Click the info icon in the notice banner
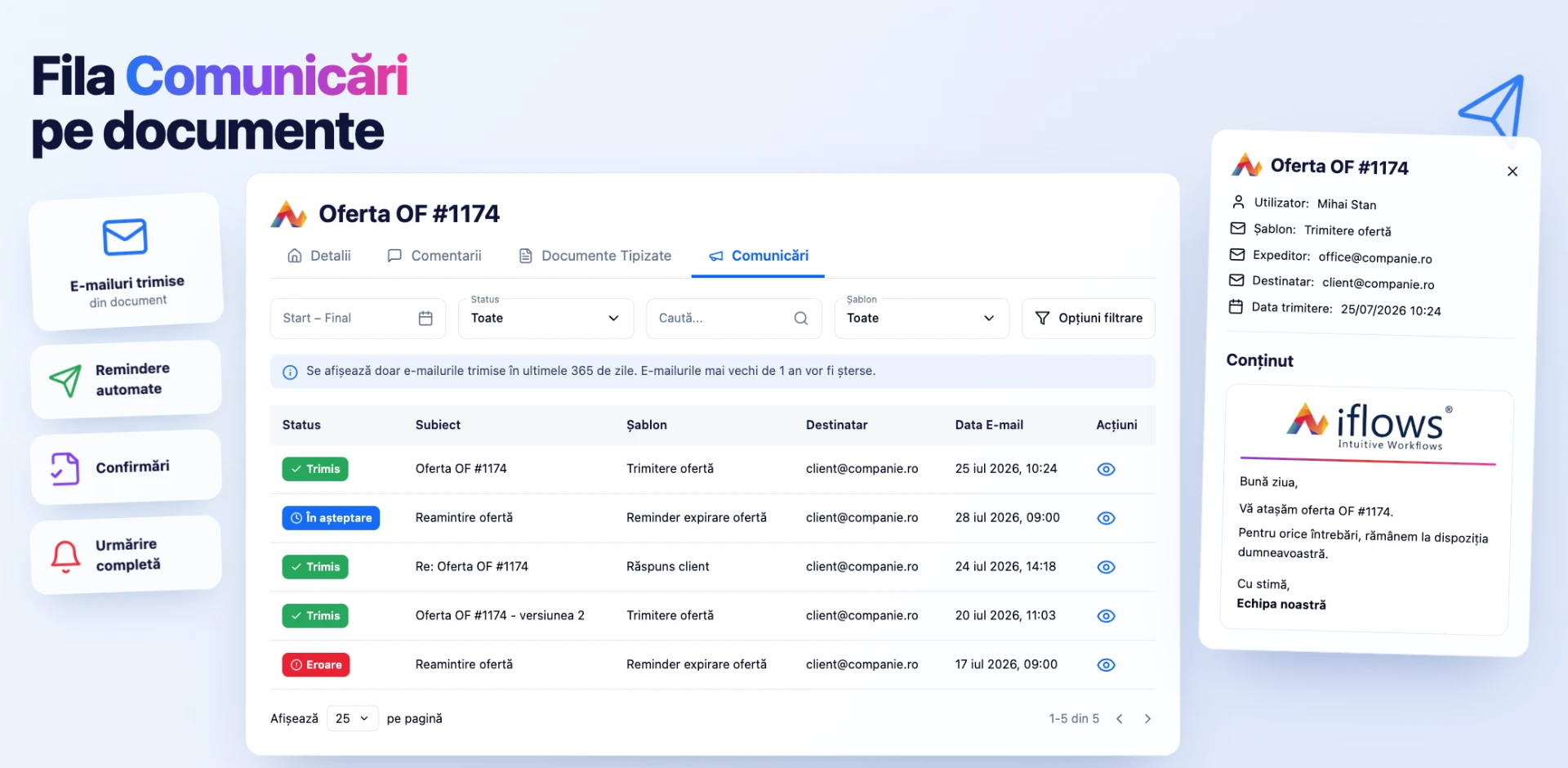 pyautogui.click(x=290, y=372)
